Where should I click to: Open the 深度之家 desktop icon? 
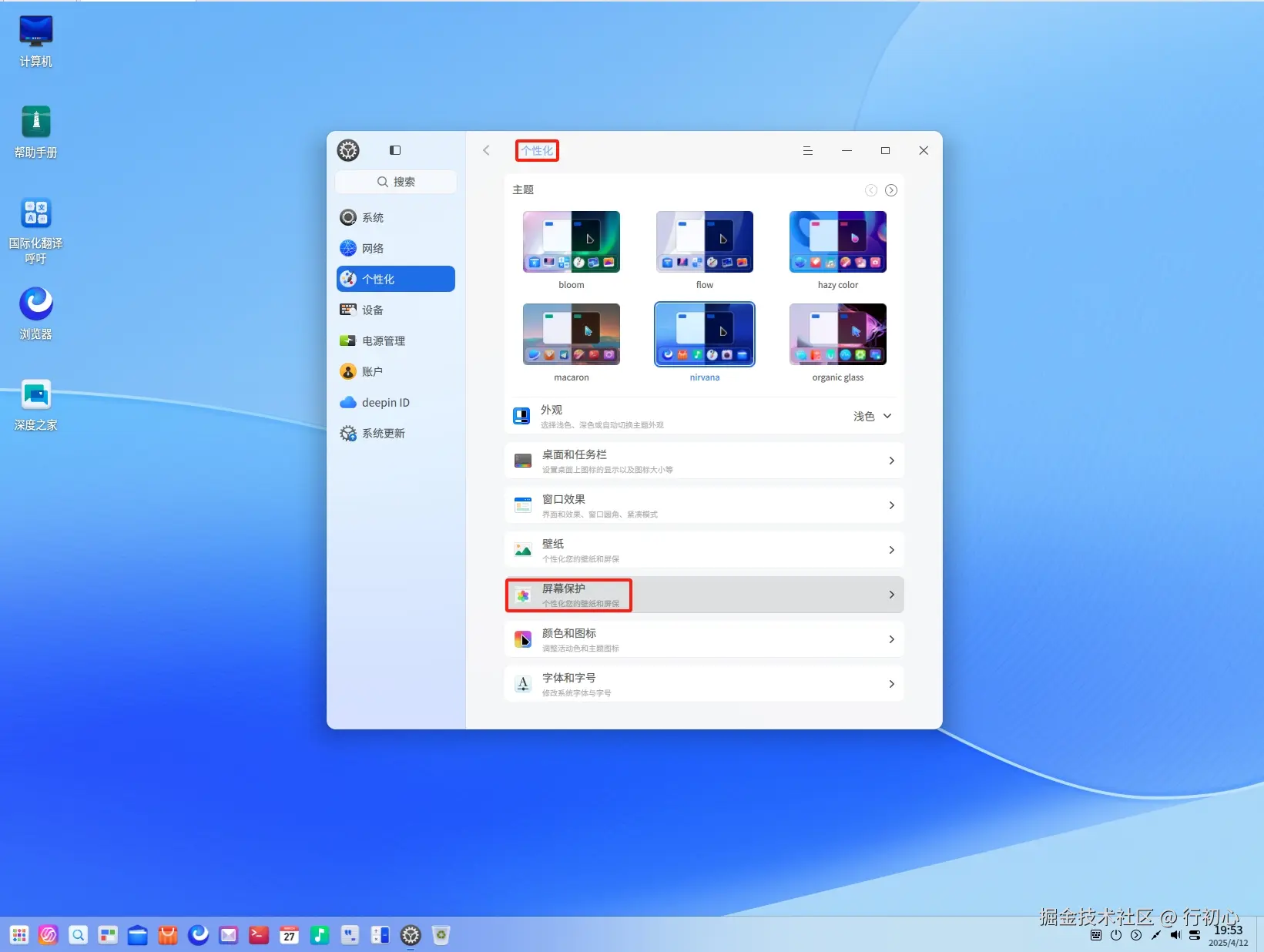pyautogui.click(x=35, y=405)
